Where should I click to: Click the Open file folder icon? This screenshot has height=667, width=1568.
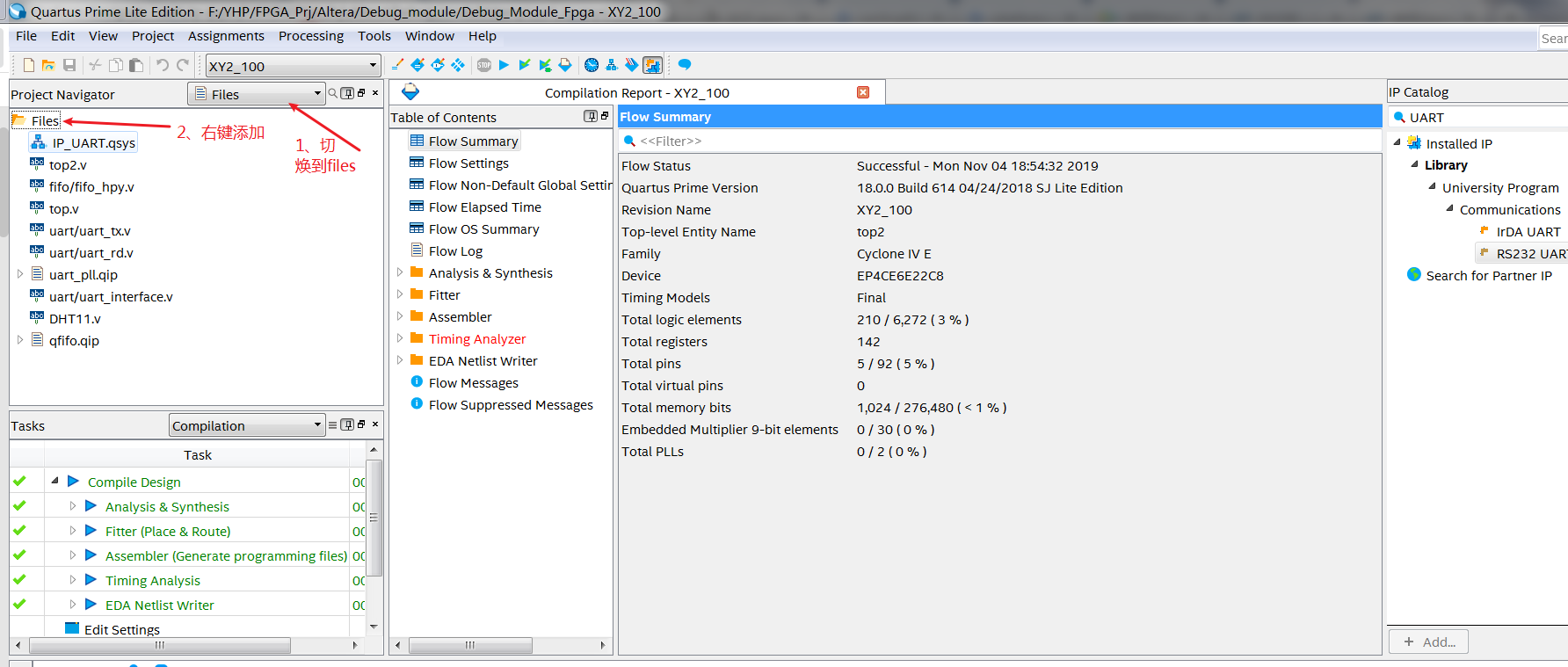point(48,65)
